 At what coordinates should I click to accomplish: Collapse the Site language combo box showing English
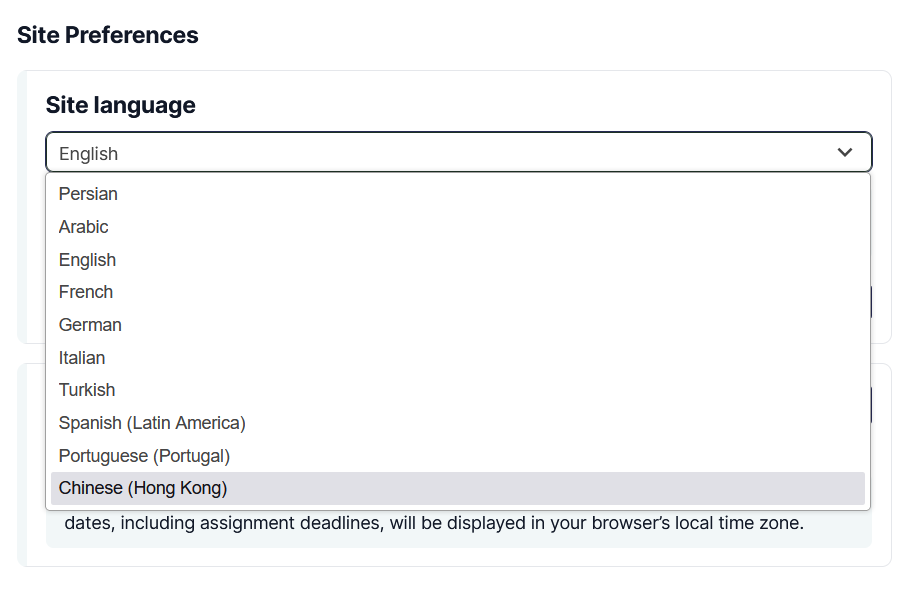(x=459, y=152)
